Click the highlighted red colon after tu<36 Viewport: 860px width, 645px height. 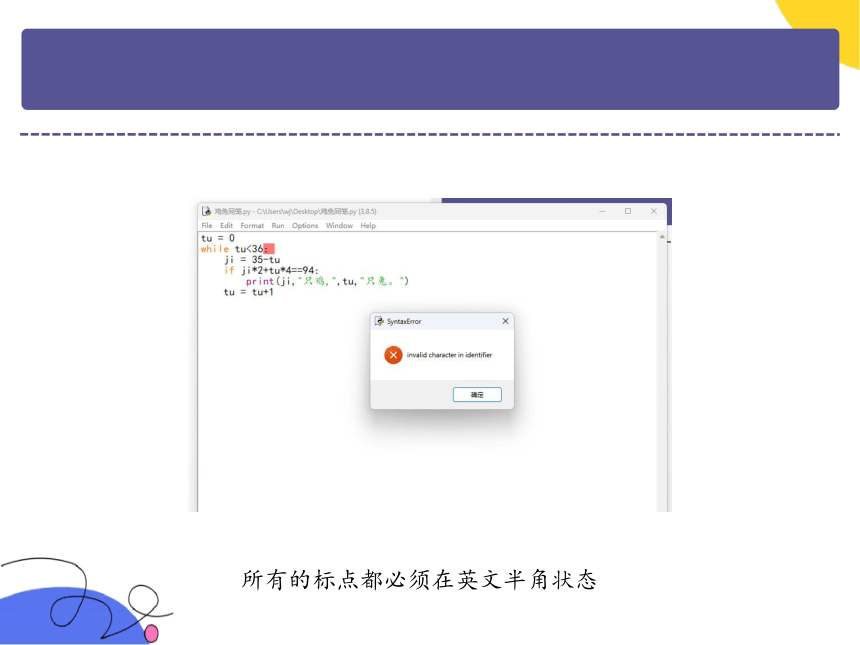click(x=269, y=249)
